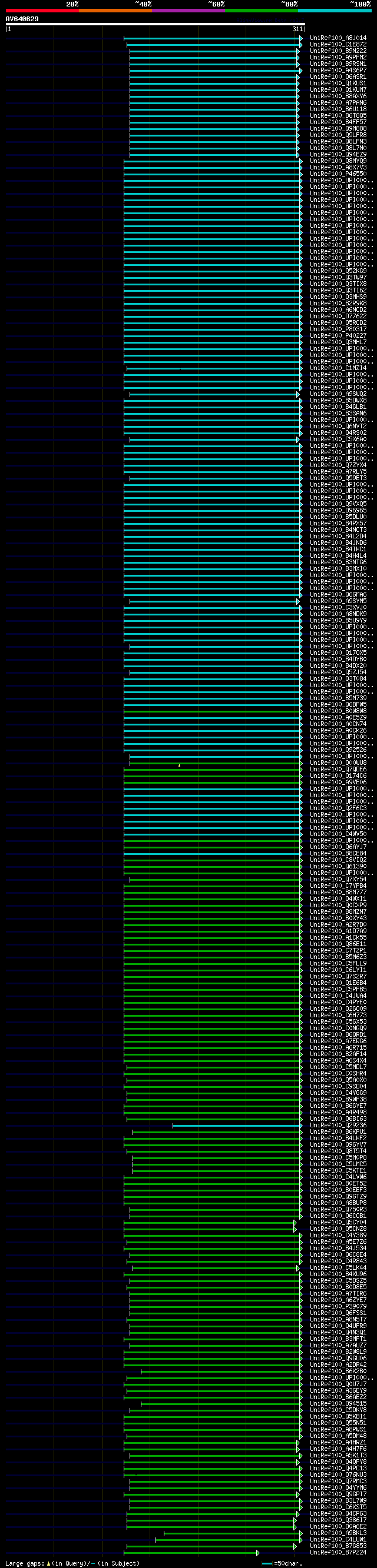The height and width of the screenshot is (1568, 377).
Task: Open the UniRef100_C1E872 hit label
Action: coord(338,45)
